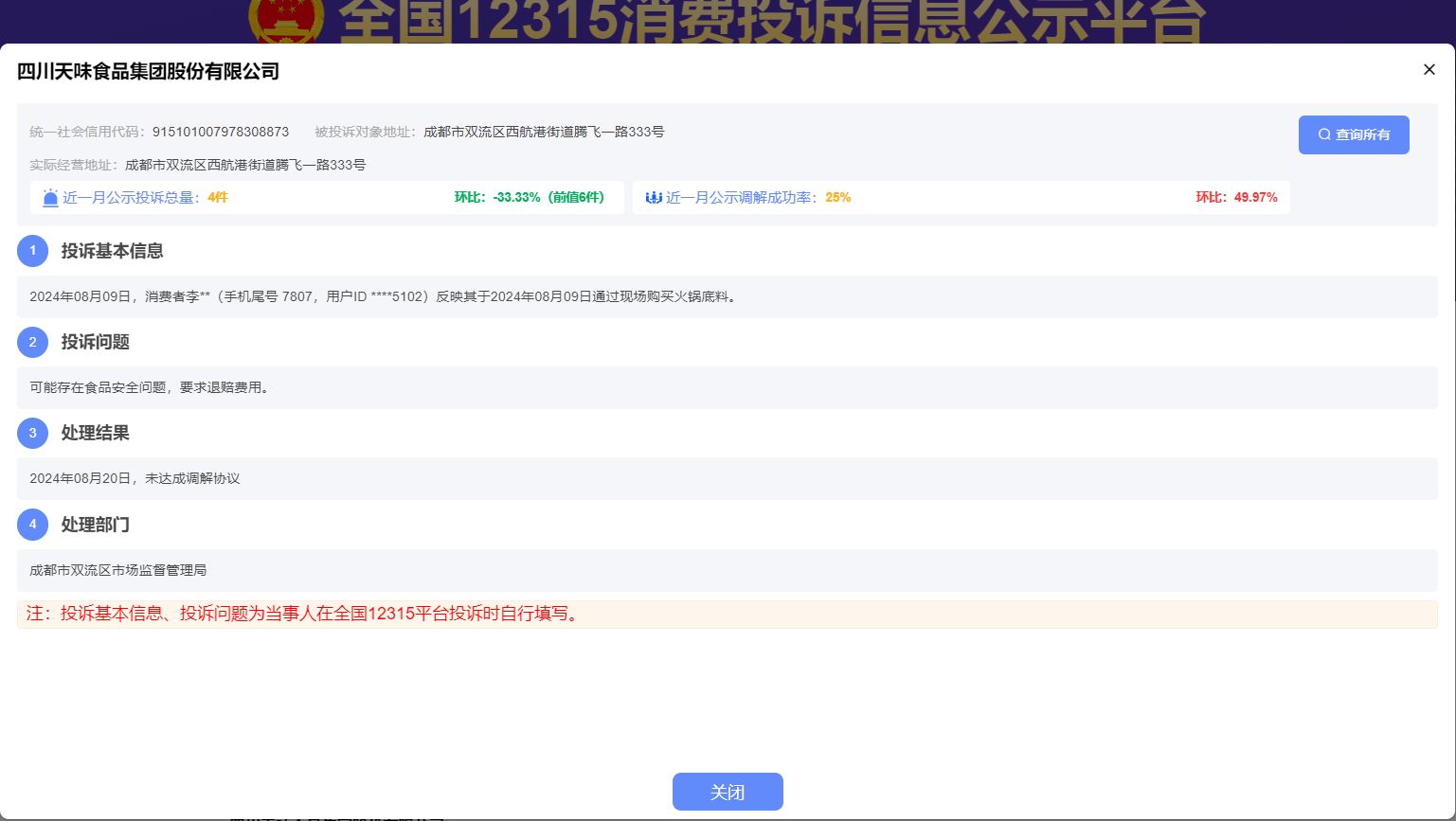The width and height of the screenshot is (1456, 821).
Task: Click the step 3 circle badge
Action: pyautogui.click(x=32, y=433)
